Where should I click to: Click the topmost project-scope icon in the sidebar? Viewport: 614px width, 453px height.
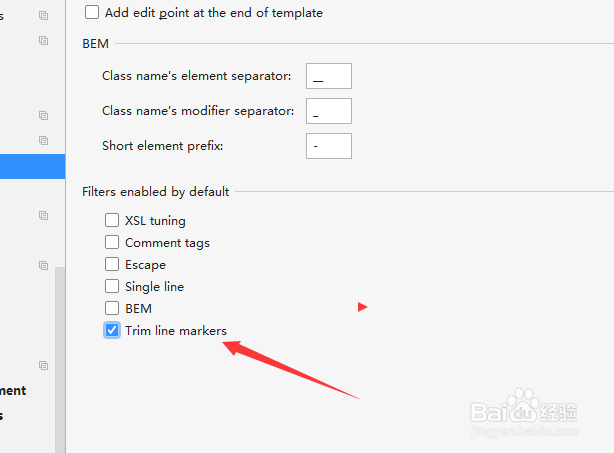[43, 16]
